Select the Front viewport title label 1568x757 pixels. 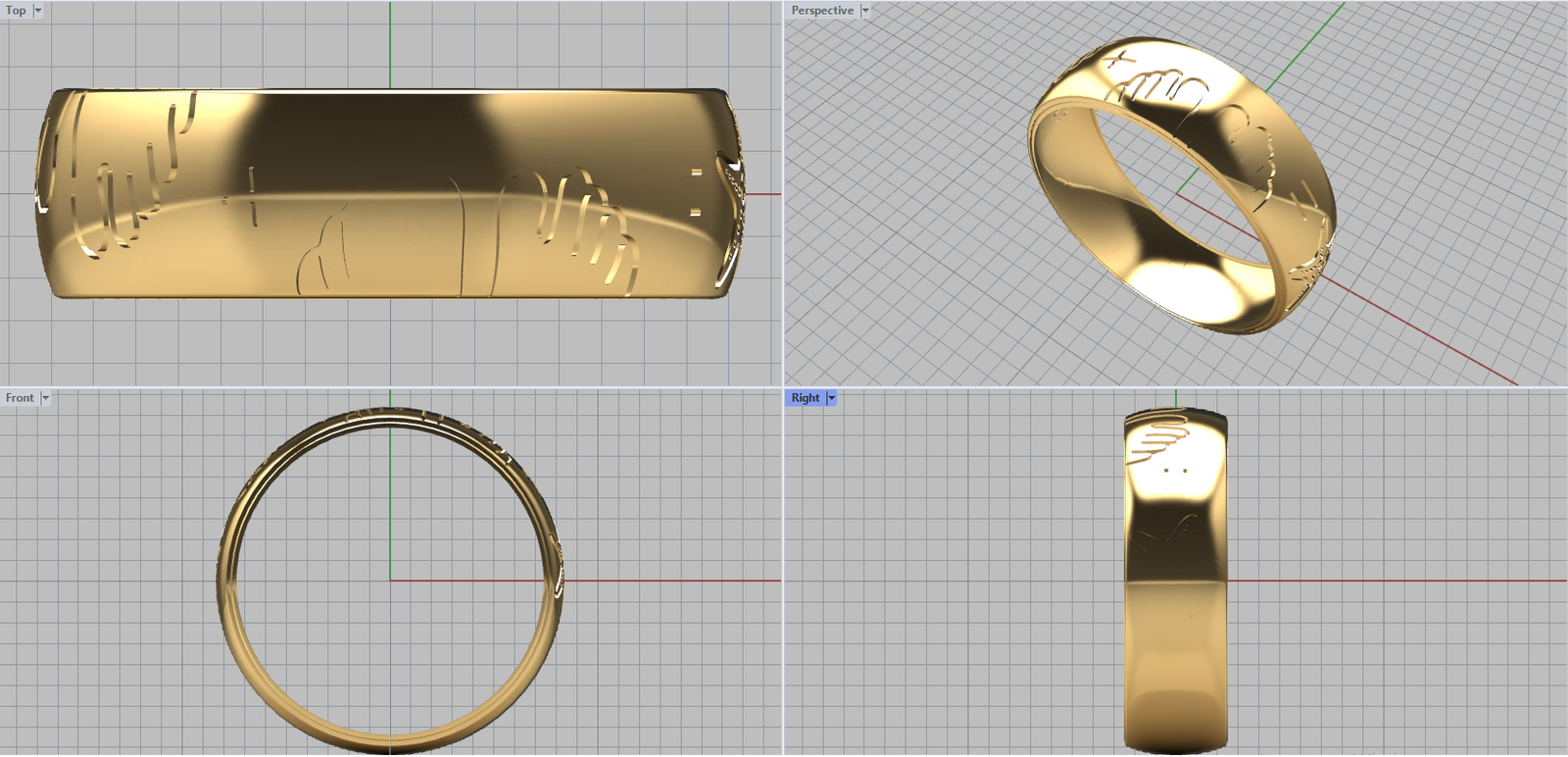tap(20, 398)
